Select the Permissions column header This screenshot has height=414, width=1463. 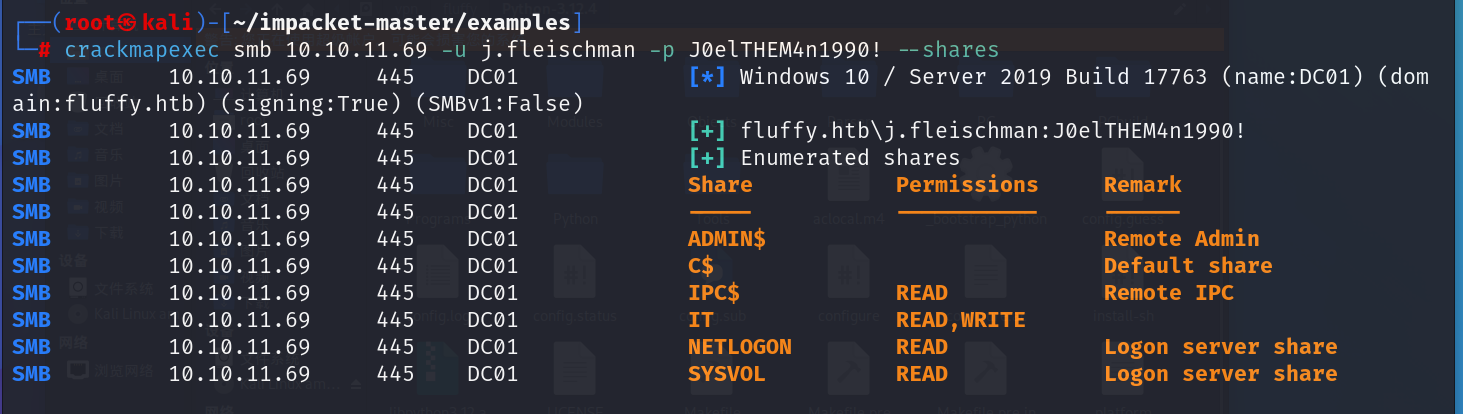tap(967, 185)
